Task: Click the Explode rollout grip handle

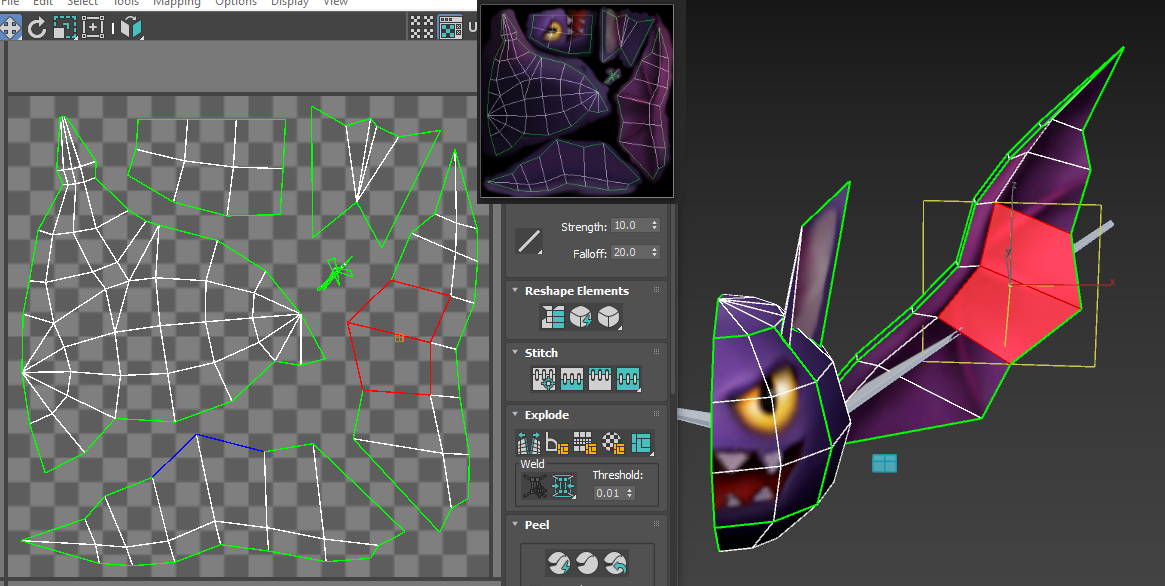Action: click(656, 414)
